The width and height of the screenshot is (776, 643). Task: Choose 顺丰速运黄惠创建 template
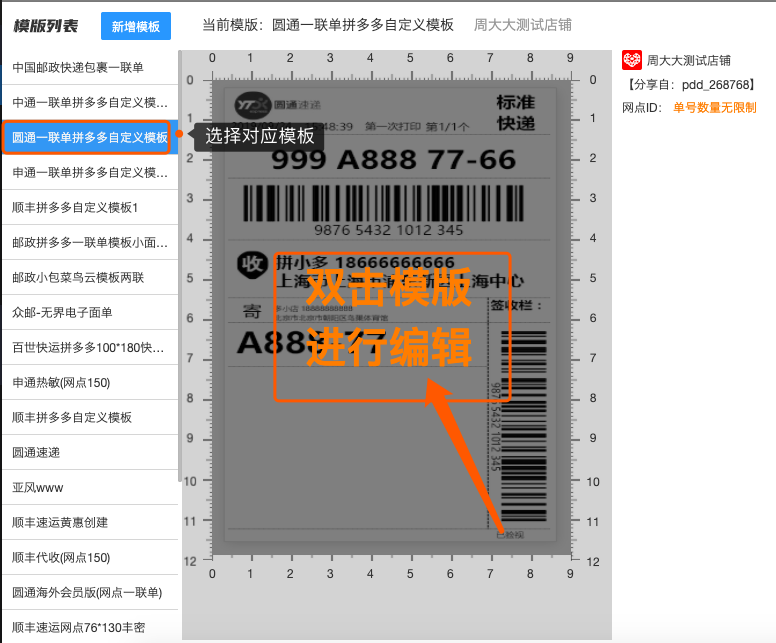[60, 522]
